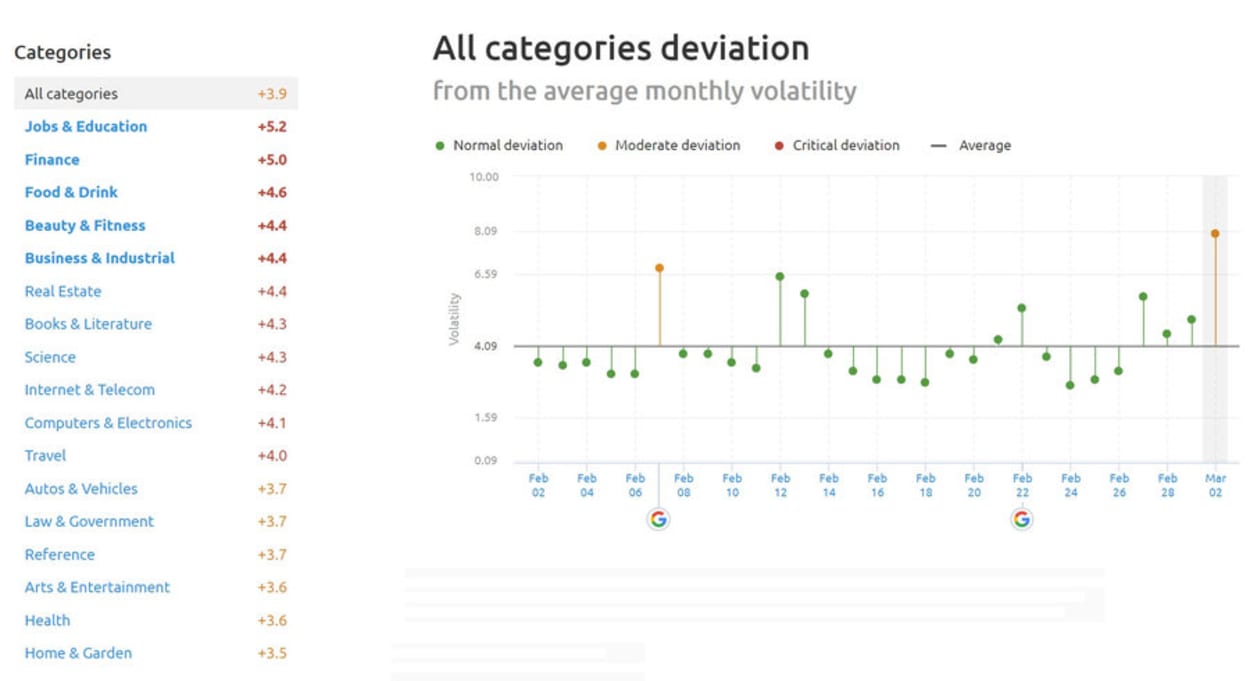Open the Travel category

(x=45, y=455)
